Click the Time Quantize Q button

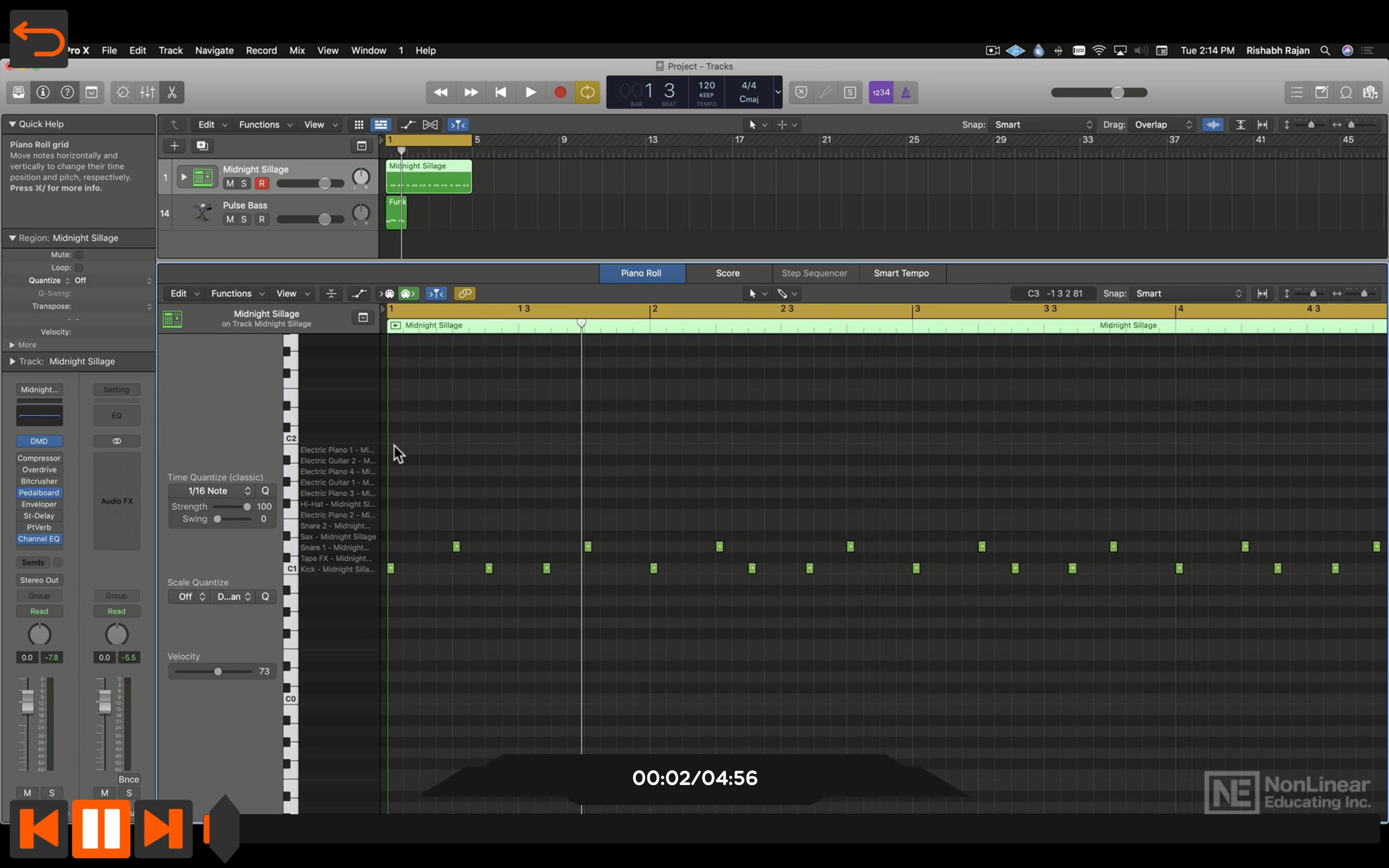click(265, 491)
